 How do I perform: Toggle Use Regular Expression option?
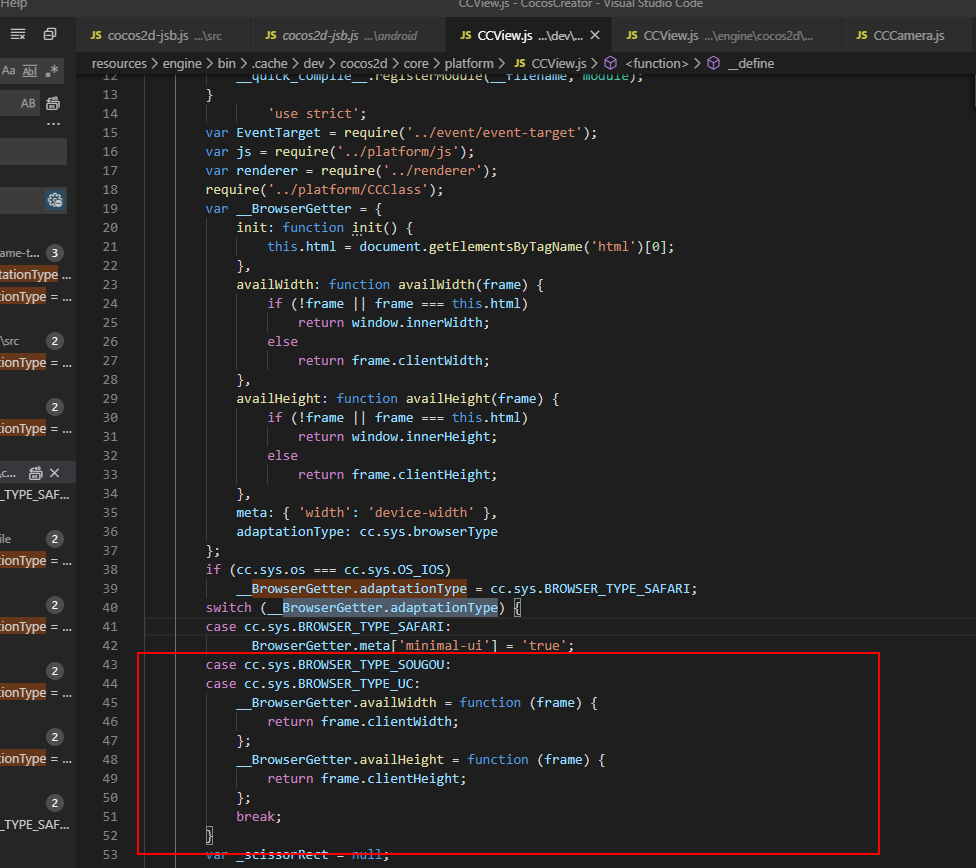pos(52,70)
